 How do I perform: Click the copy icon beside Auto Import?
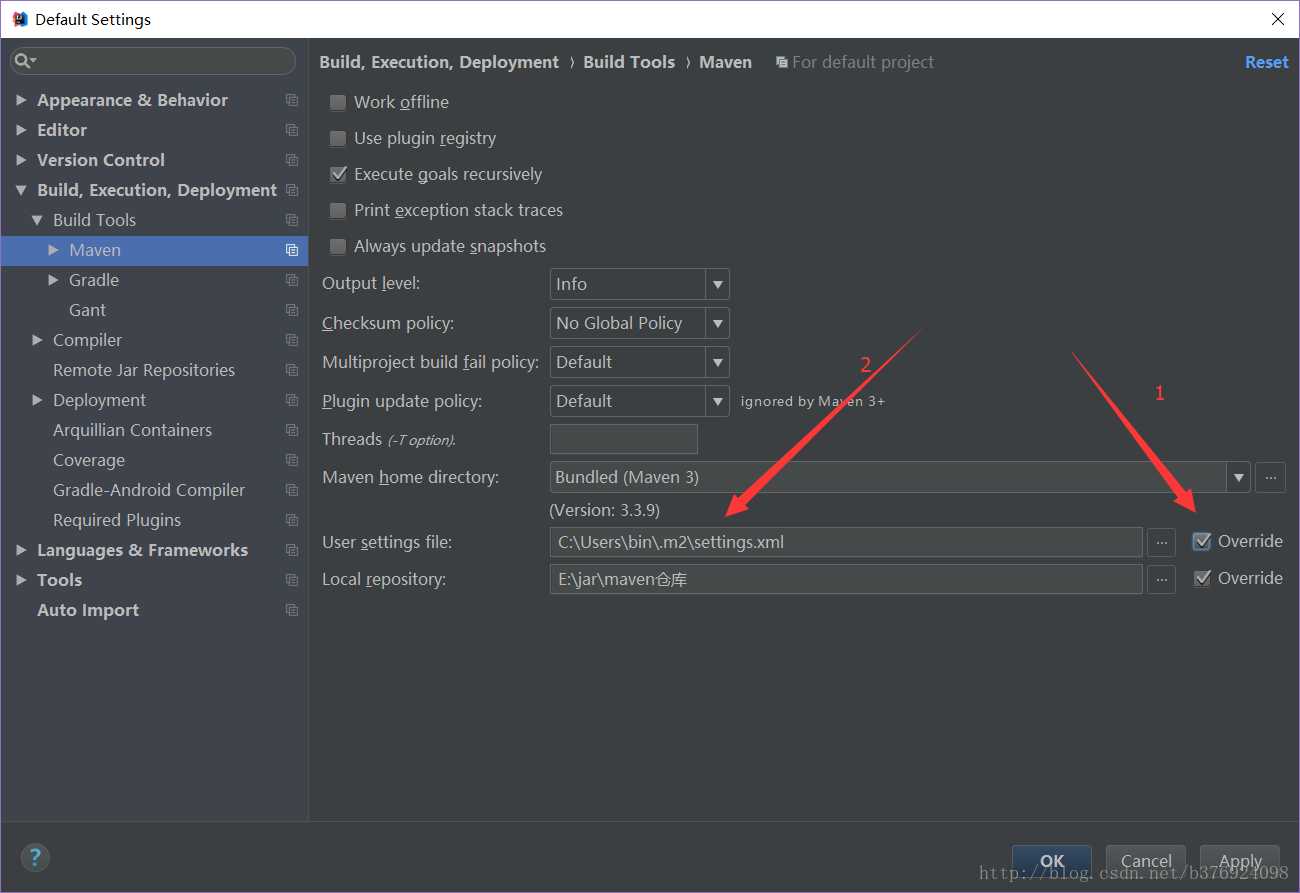(x=292, y=610)
